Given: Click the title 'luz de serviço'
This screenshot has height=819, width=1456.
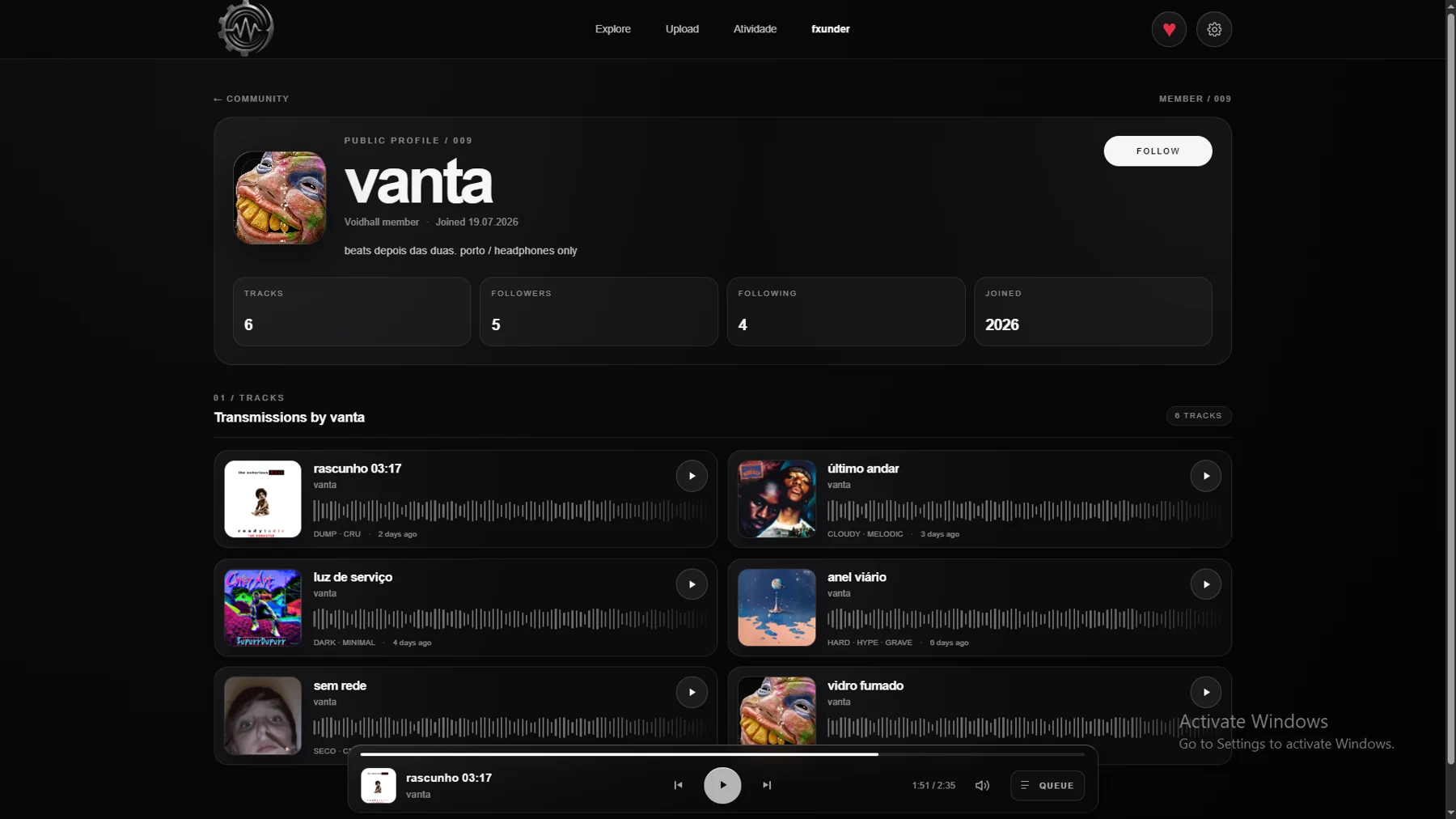Looking at the screenshot, I should click(353, 577).
